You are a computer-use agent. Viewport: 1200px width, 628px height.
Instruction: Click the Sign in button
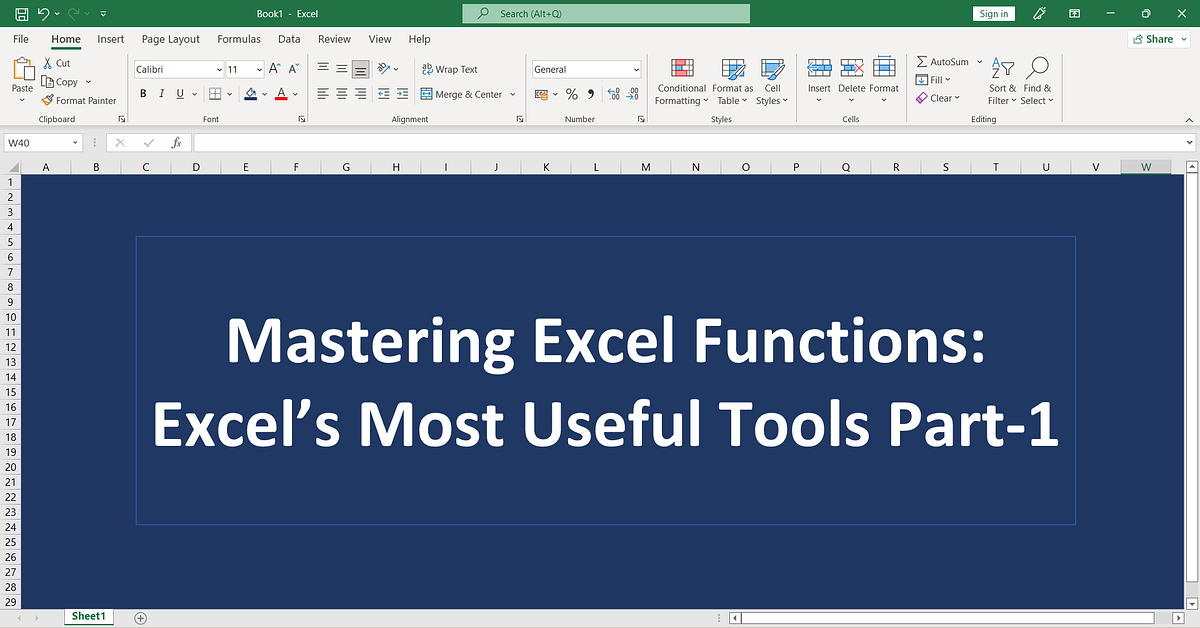pyautogui.click(x=993, y=14)
